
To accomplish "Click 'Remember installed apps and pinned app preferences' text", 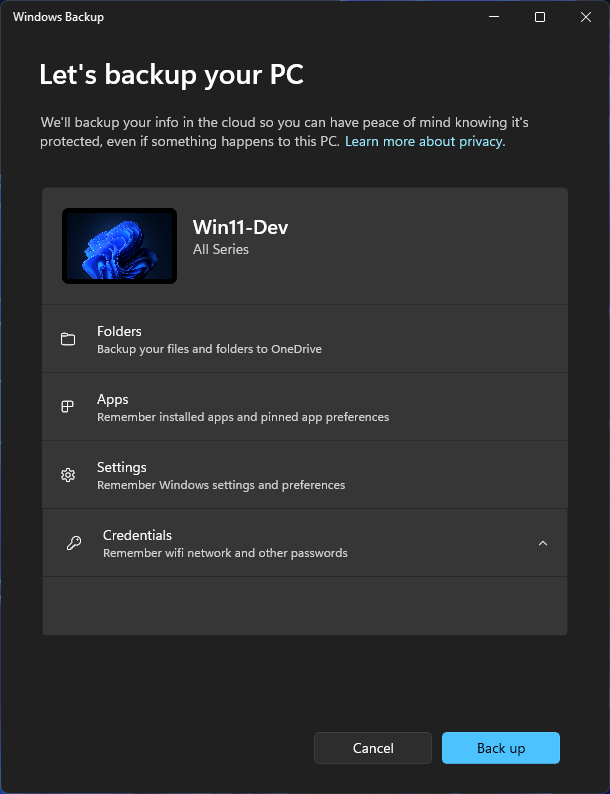I will click(x=243, y=417).
